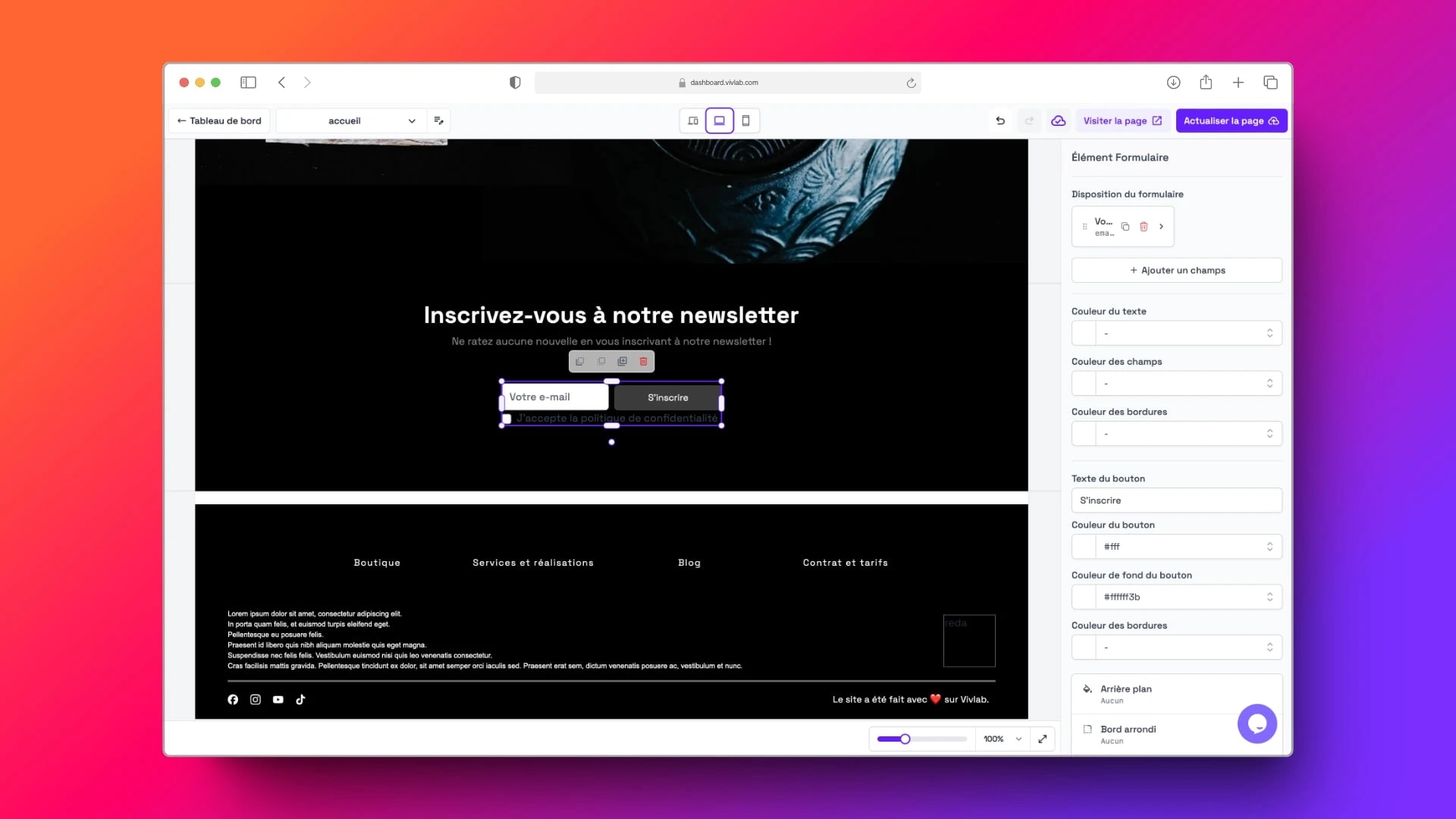Click the Votre e-mail input field
This screenshot has width=1456, height=819.
tap(556, 397)
